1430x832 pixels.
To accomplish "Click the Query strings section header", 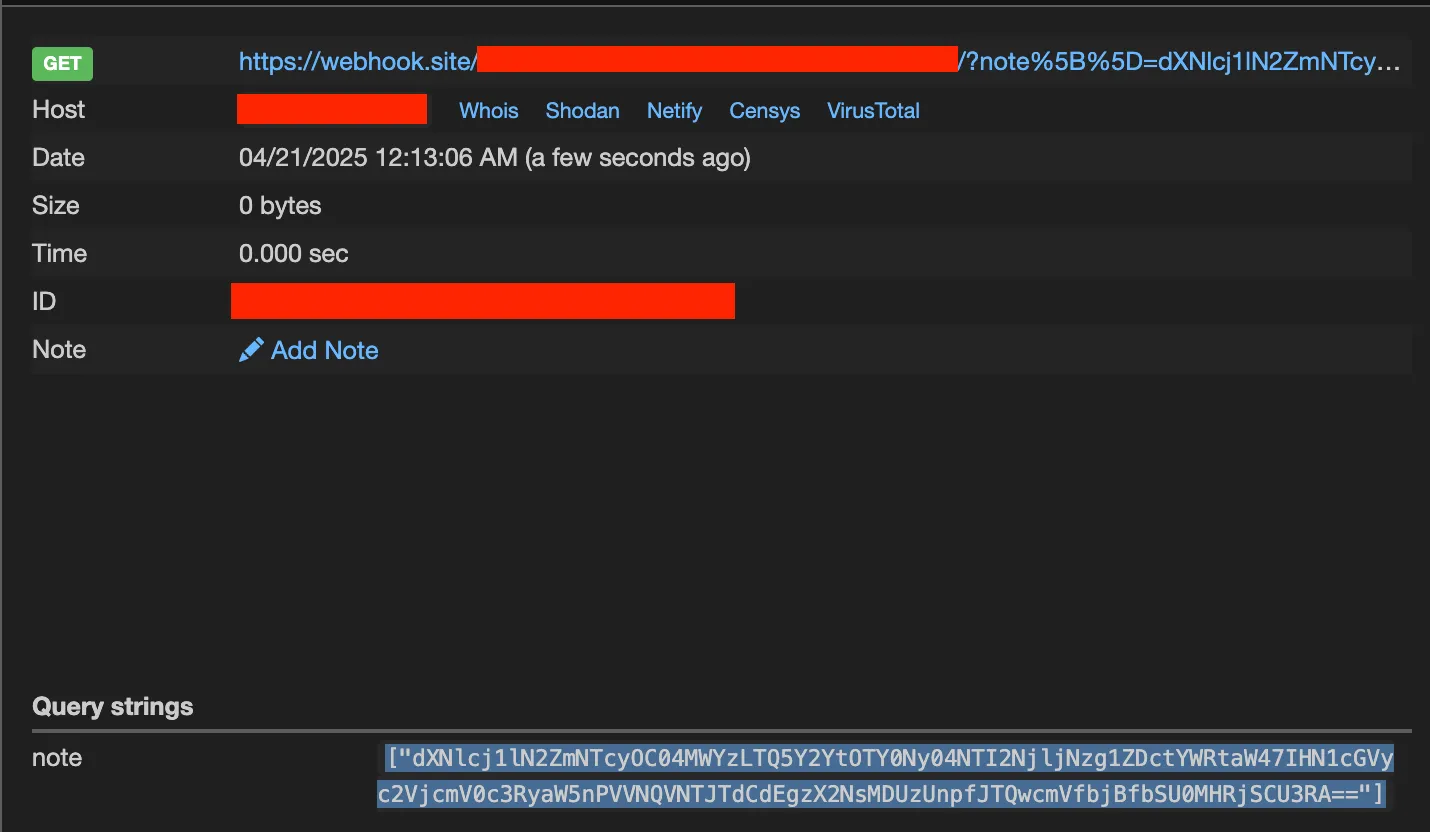I will click(112, 706).
